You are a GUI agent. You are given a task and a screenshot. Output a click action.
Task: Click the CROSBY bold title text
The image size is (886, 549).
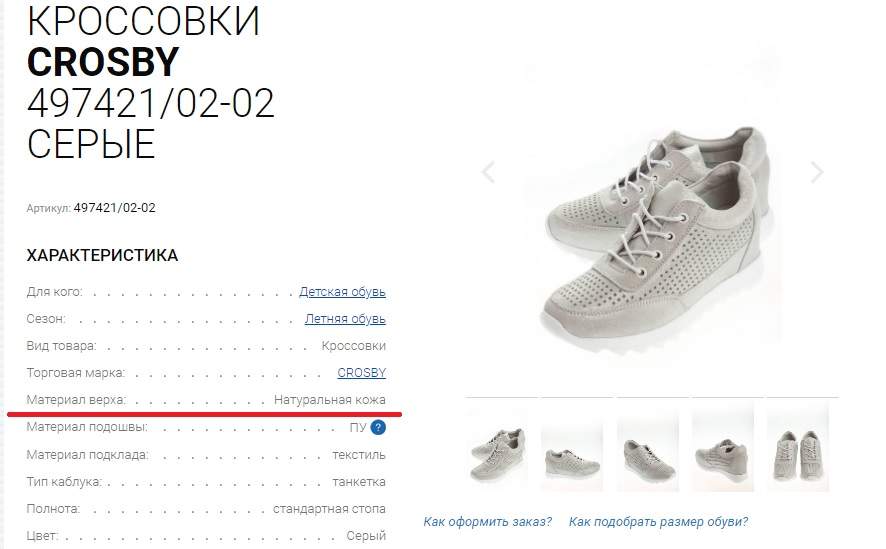103,62
